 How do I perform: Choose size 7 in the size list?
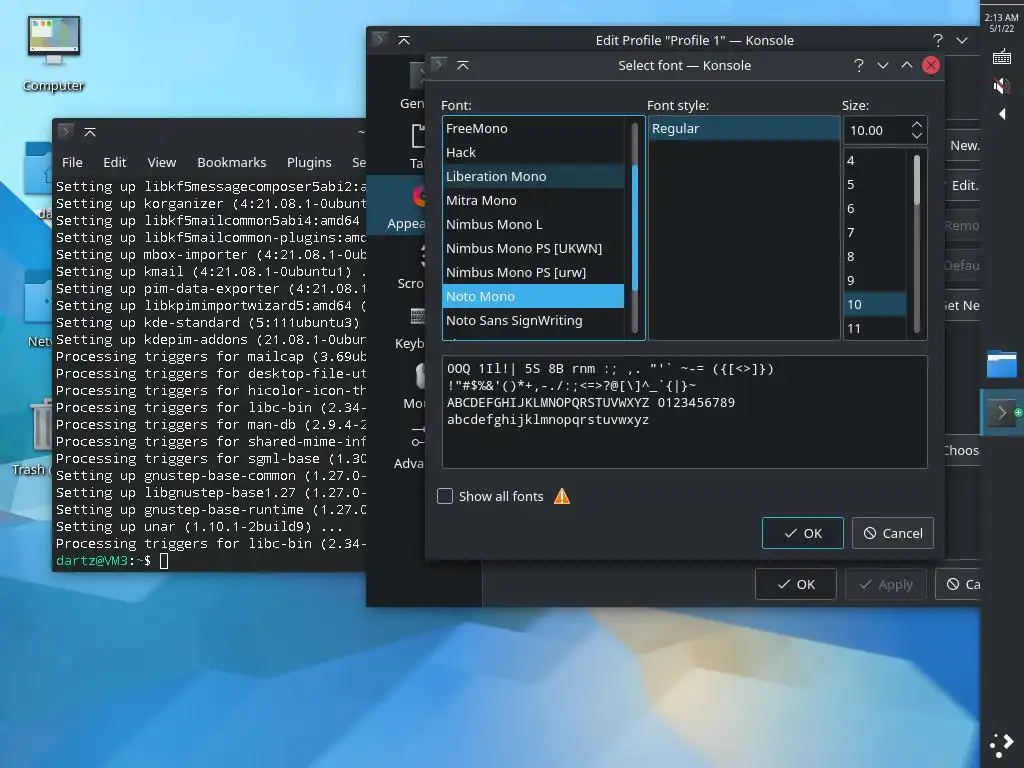coord(875,232)
